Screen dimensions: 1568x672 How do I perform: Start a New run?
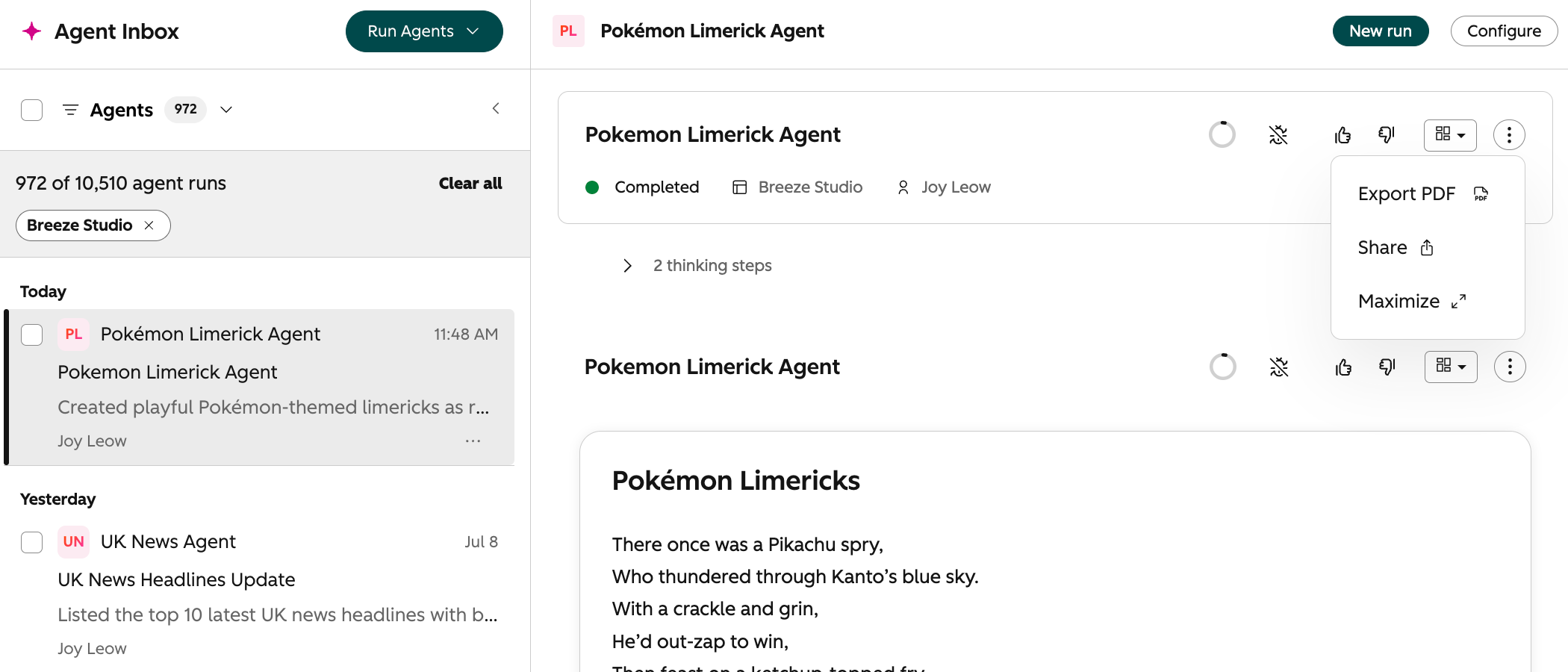click(1381, 31)
